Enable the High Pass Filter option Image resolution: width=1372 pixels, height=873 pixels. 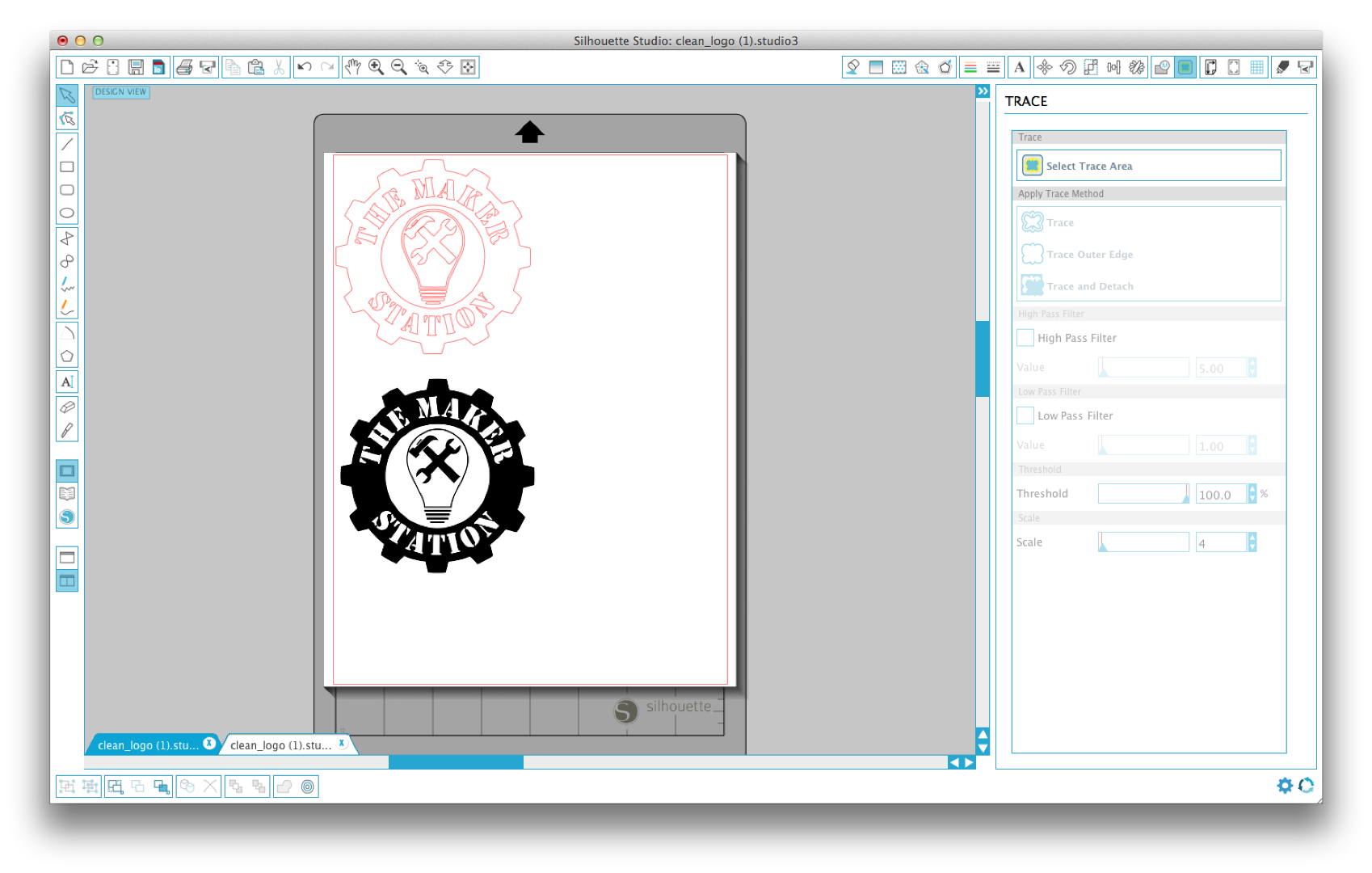[1025, 337]
